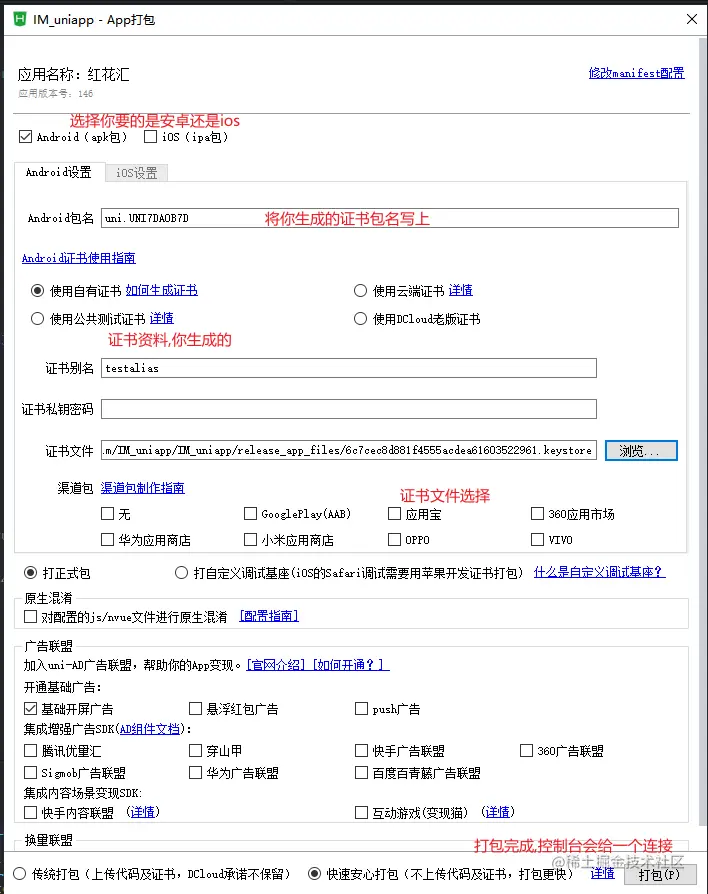Click the 浏览... button
Viewport: 708px width, 894px height.
[641, 450]
